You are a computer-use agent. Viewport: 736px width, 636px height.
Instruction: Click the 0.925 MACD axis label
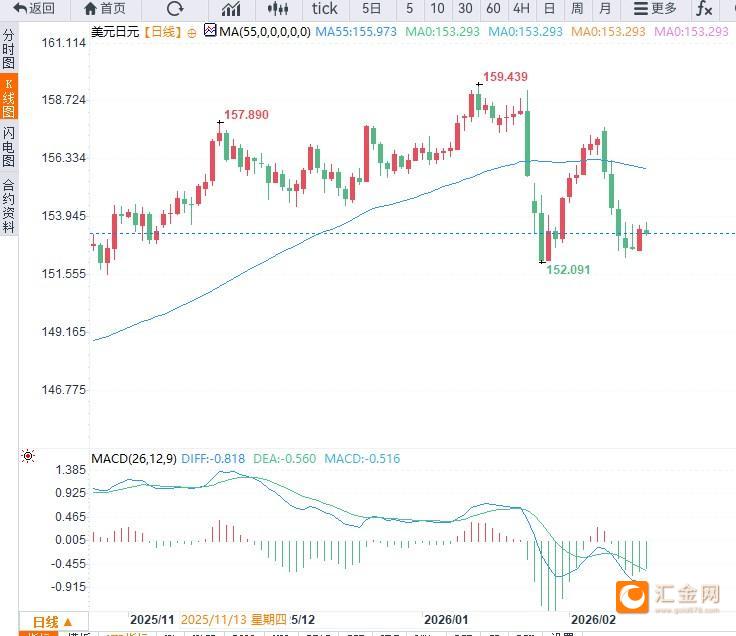70,493
